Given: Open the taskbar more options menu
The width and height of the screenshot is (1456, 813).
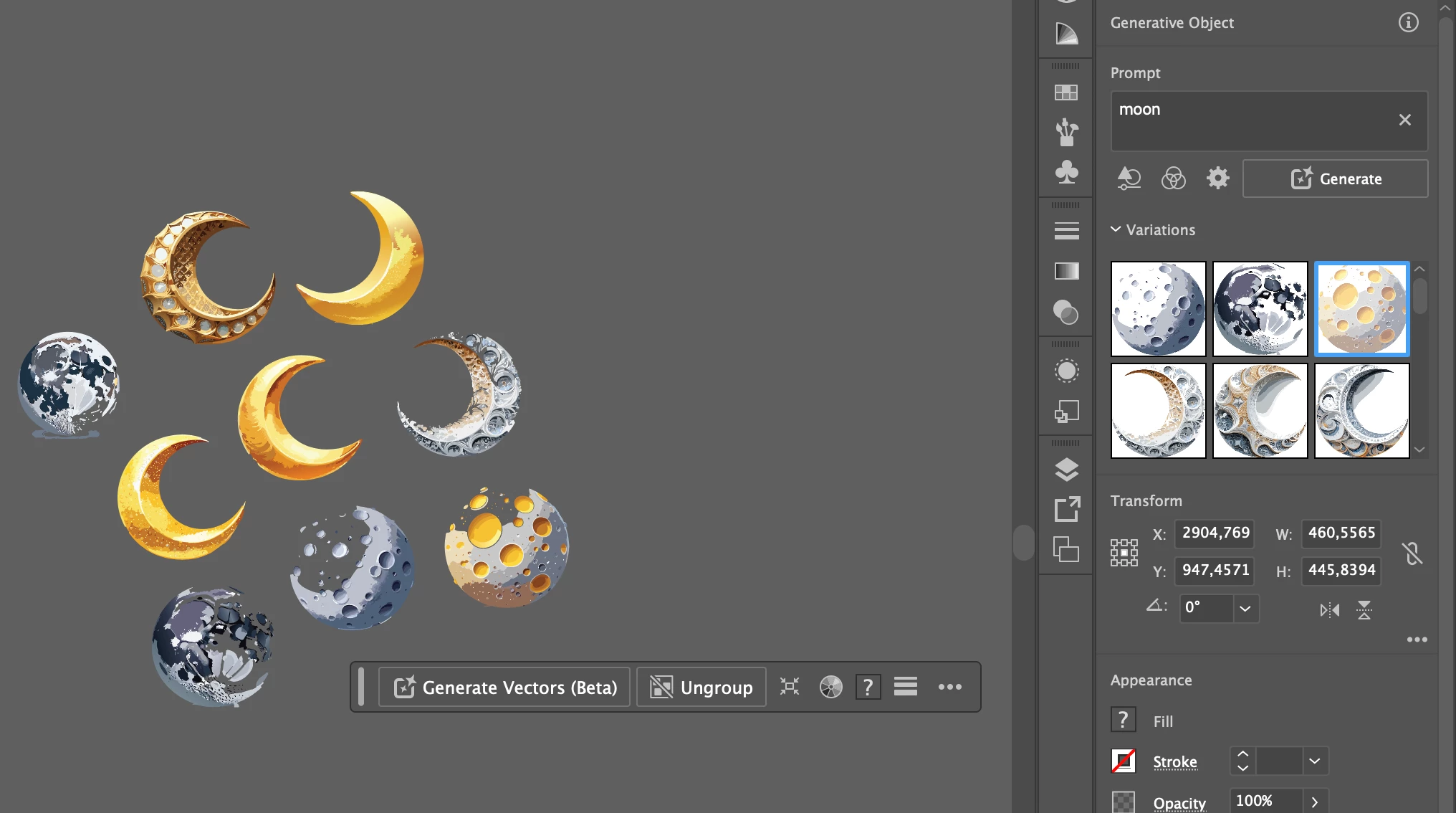Looking at the screenshot, I should click(x=949, y=687).
